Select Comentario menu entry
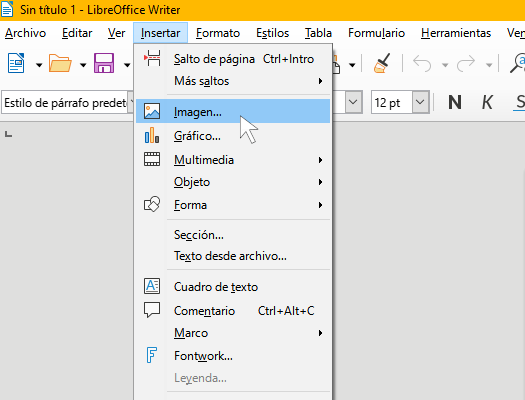Viewport: 525px width, 400px height. click(233, 311)
